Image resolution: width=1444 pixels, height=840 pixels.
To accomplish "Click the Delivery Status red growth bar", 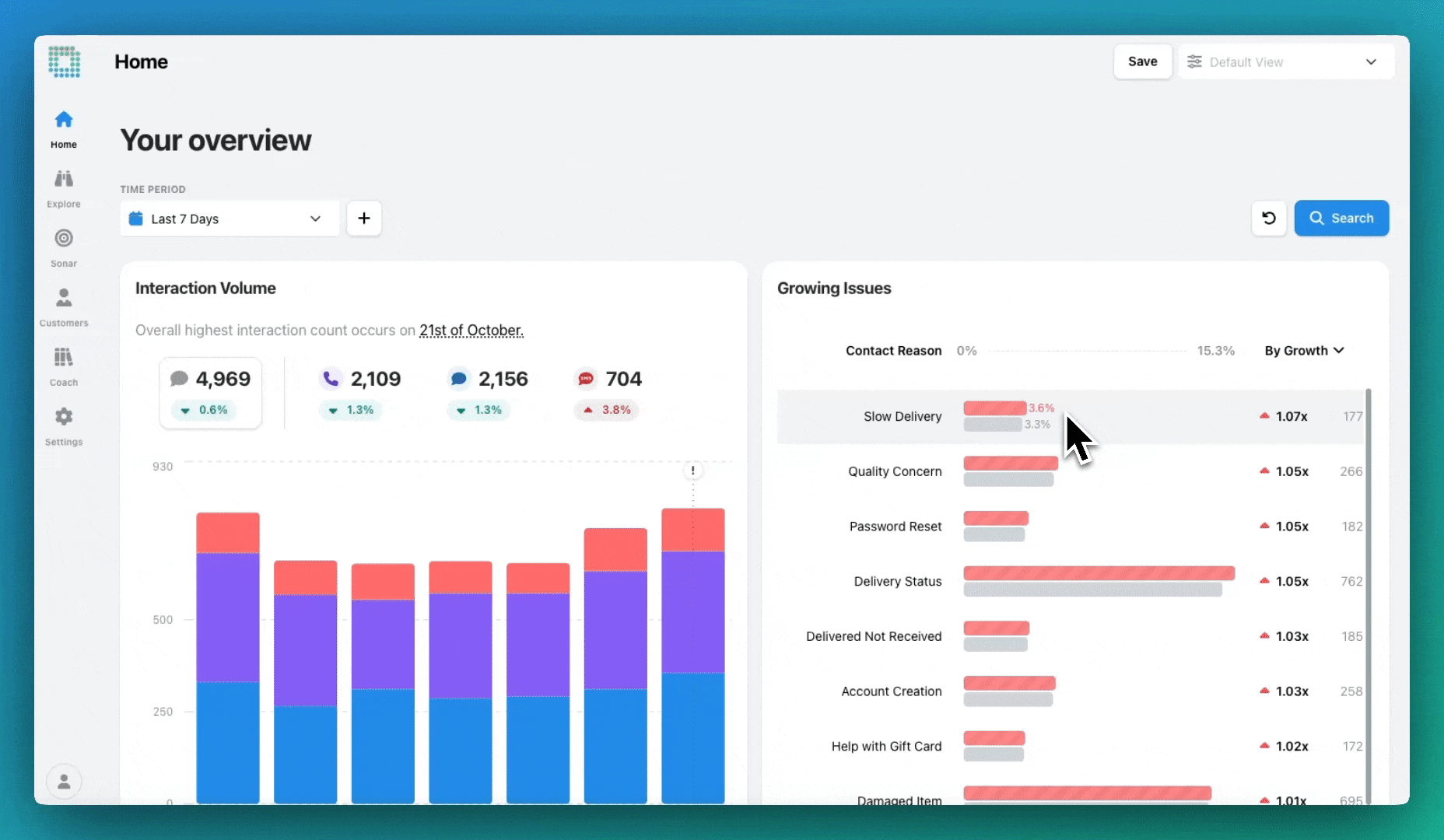I will click(1099, 573).
